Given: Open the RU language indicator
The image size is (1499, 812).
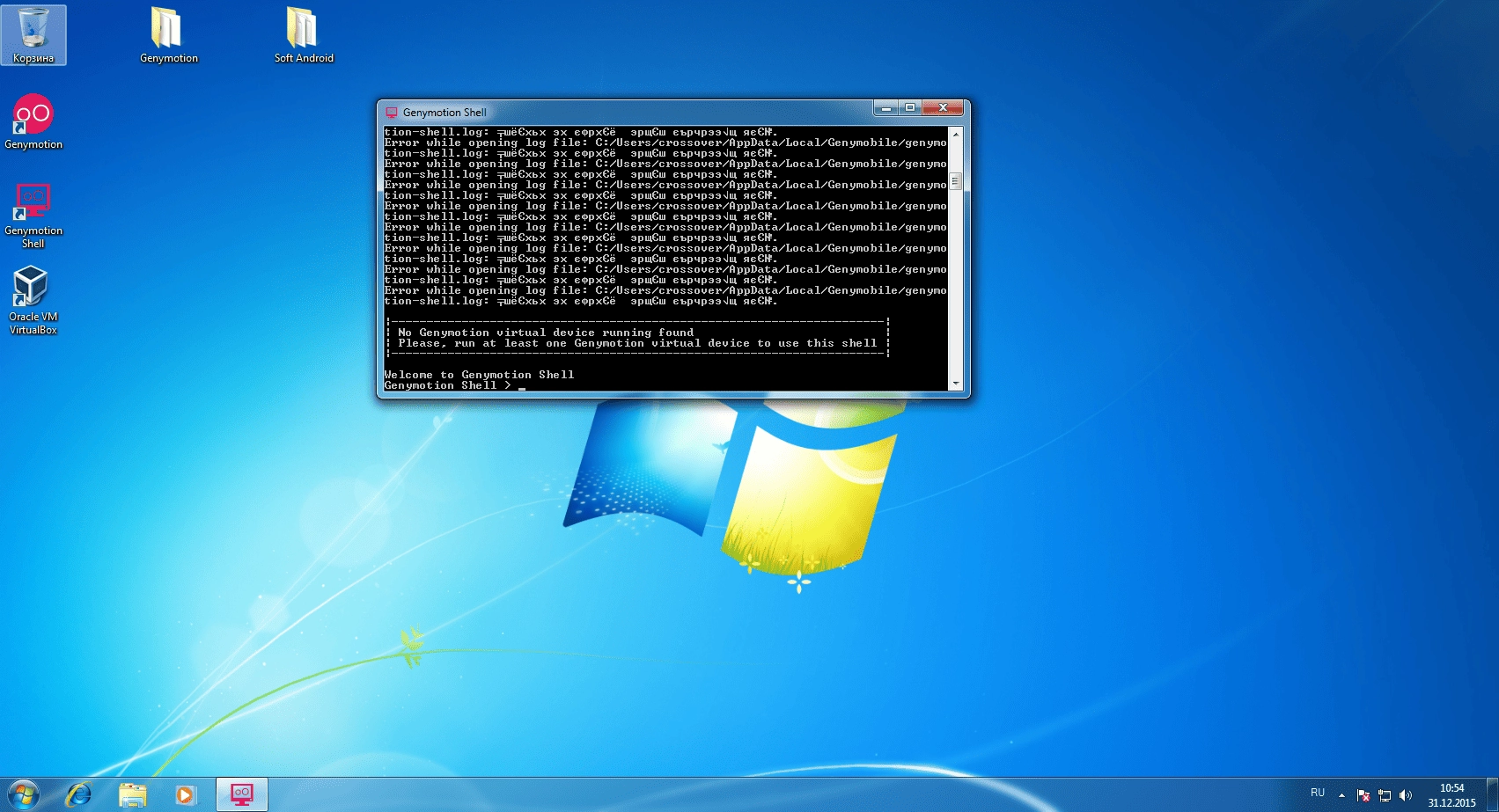Looking at the screenshot, I should pyautogui.click(x=1318, y=793).
